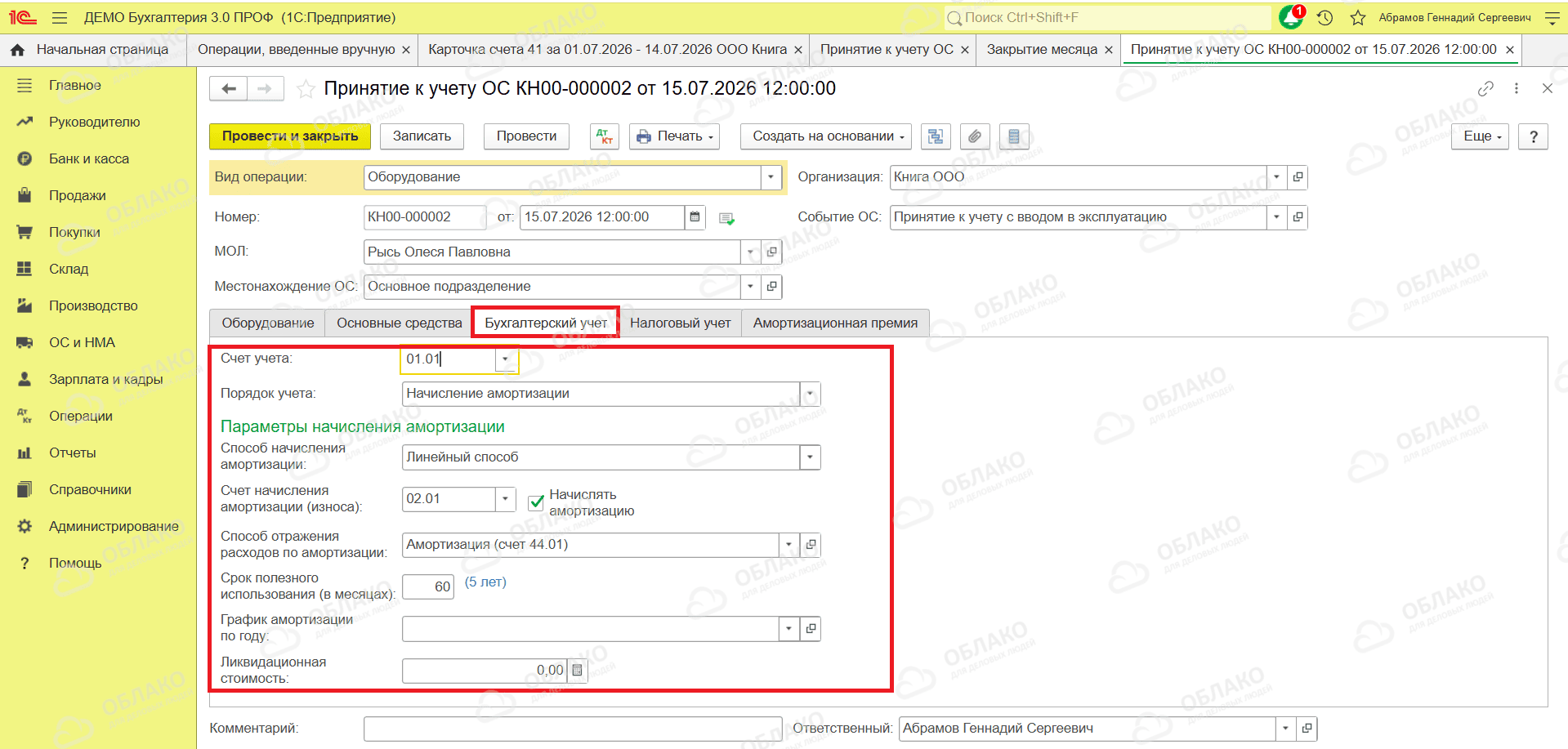Open the three-dot form options menu

[x=1517, y=88]
